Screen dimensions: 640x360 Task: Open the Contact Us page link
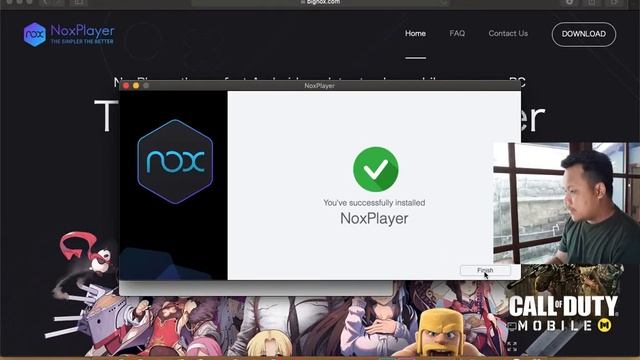[x=508, y=33]
